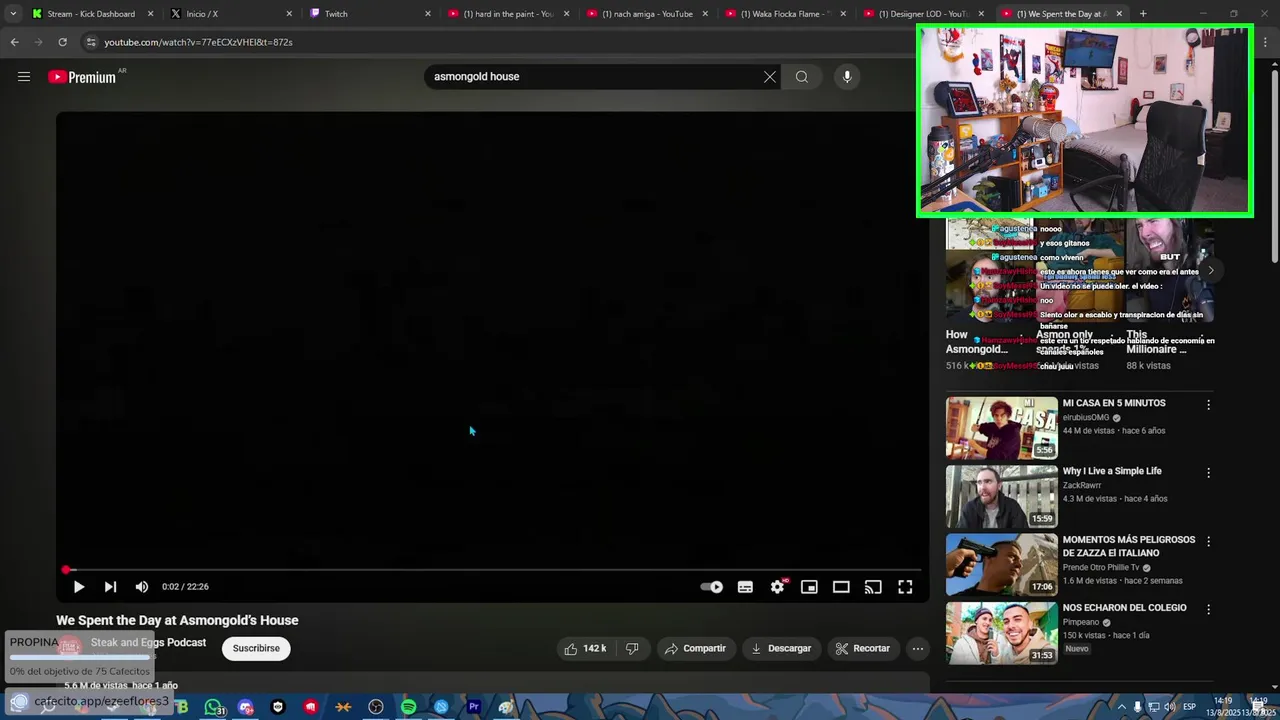The width and height of the screenshot is (1280, 720).
Task: Open Discord from the taskbar
Action: tap(246, 707)
